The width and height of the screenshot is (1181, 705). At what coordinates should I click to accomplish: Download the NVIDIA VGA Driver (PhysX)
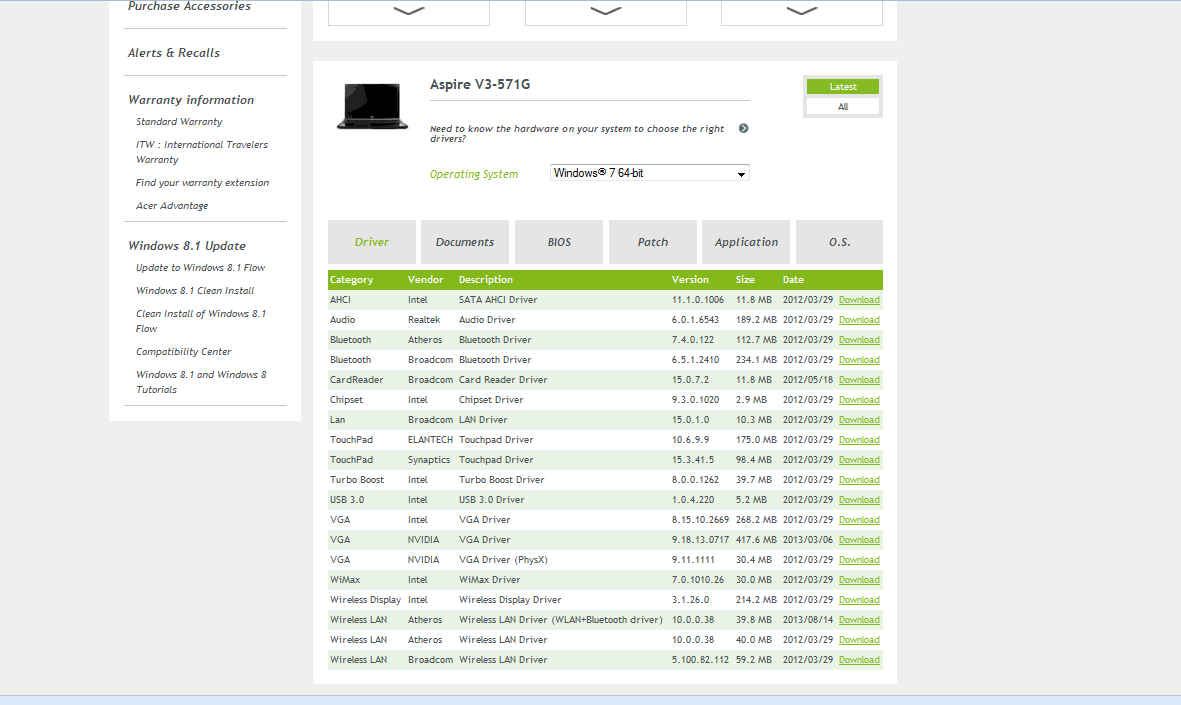859,560
